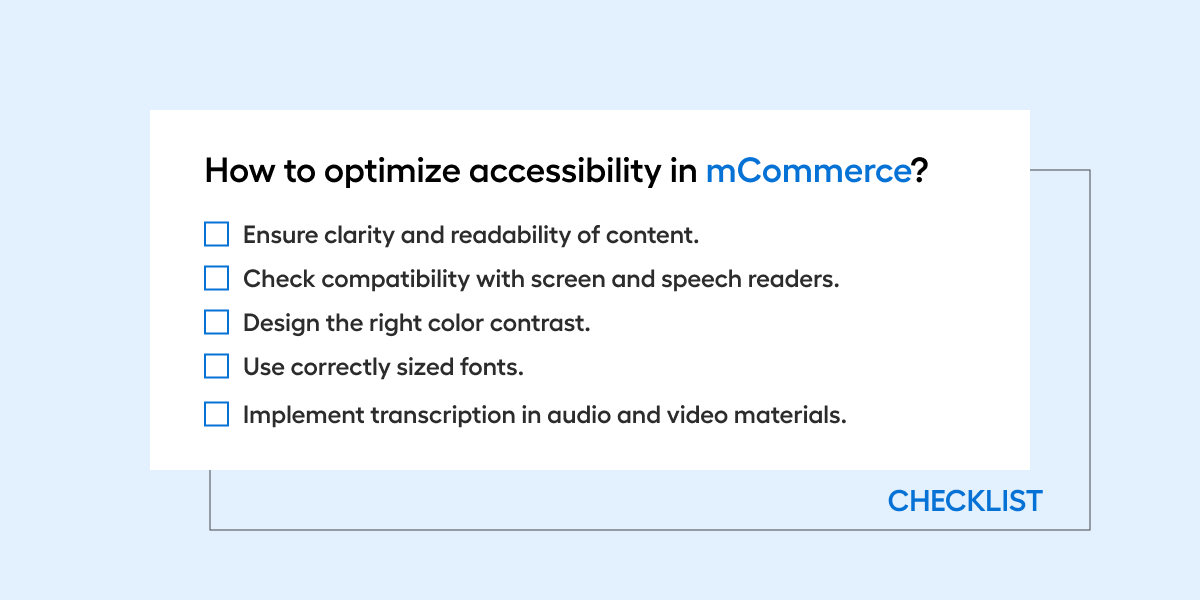This screenshot has height=600, width=1200.
Task: Click 'Design the right color contrast' item
Action: [417, 324]
